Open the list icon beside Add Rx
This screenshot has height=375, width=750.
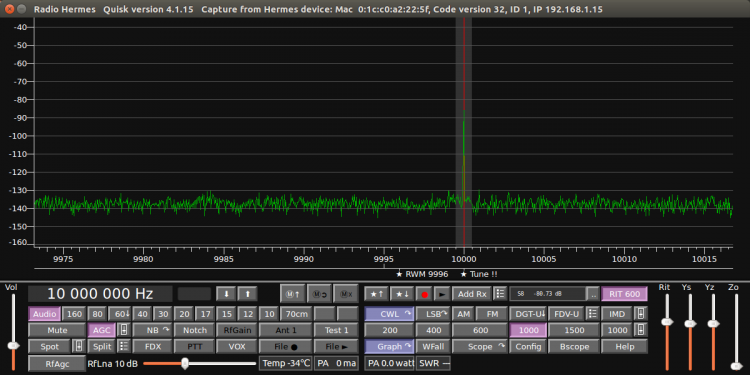500,294
